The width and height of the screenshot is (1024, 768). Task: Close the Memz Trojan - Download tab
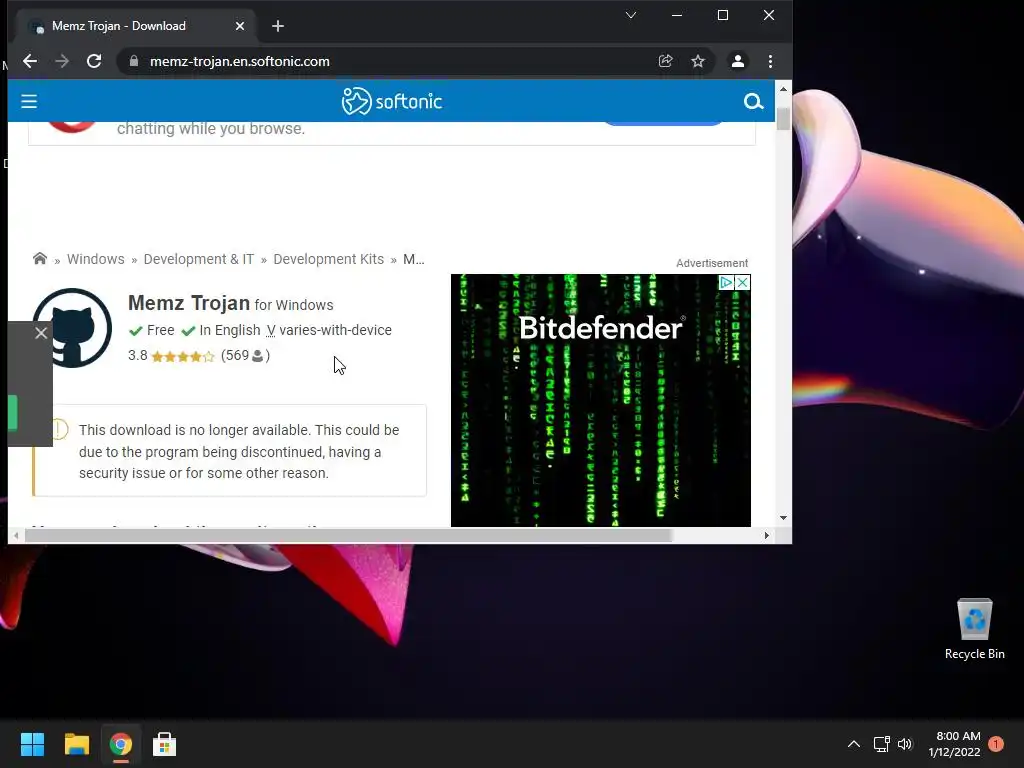(x=240, y=26)
